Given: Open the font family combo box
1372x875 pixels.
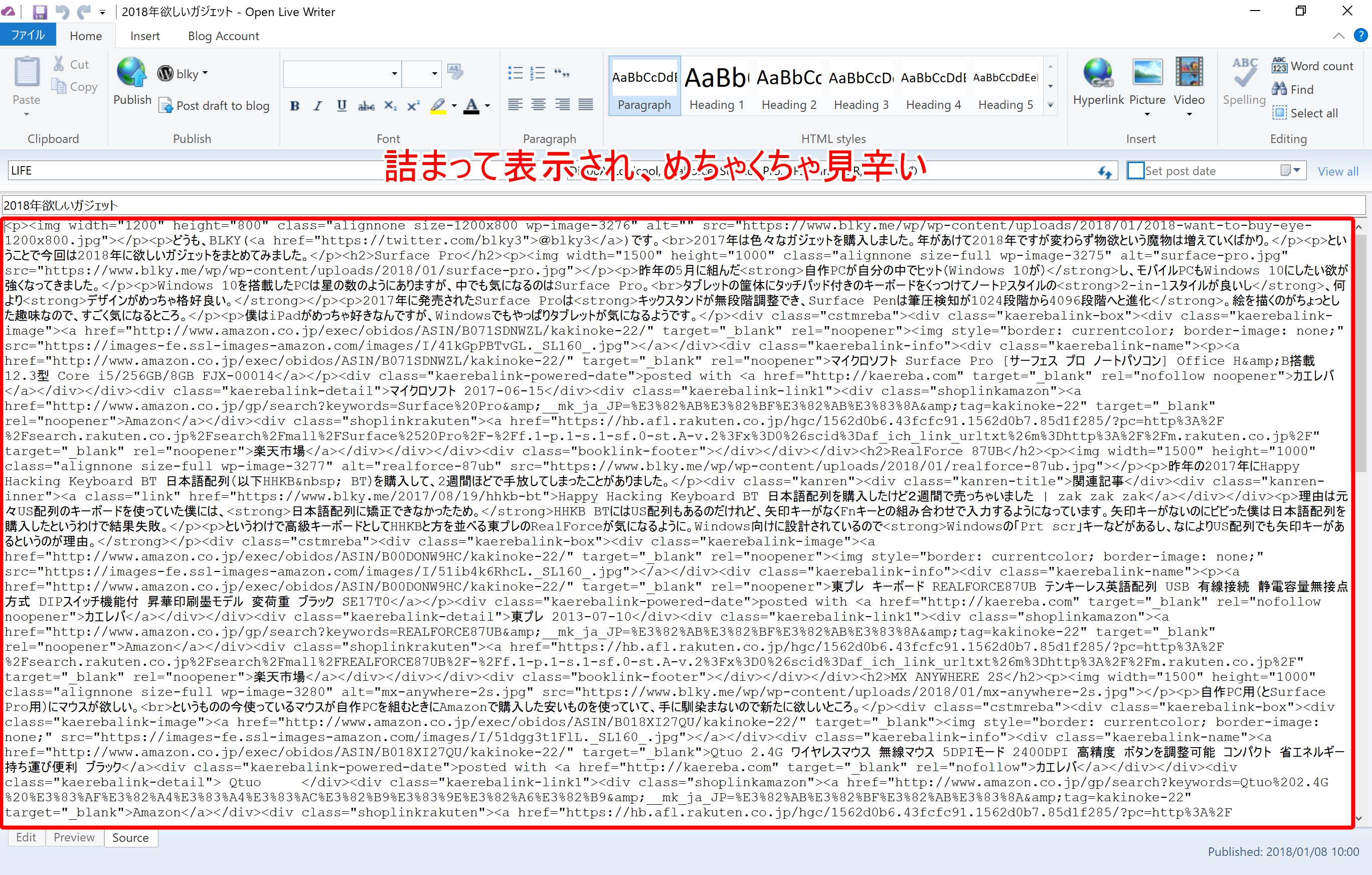Looking at the screenshot, I should (342, 74).
